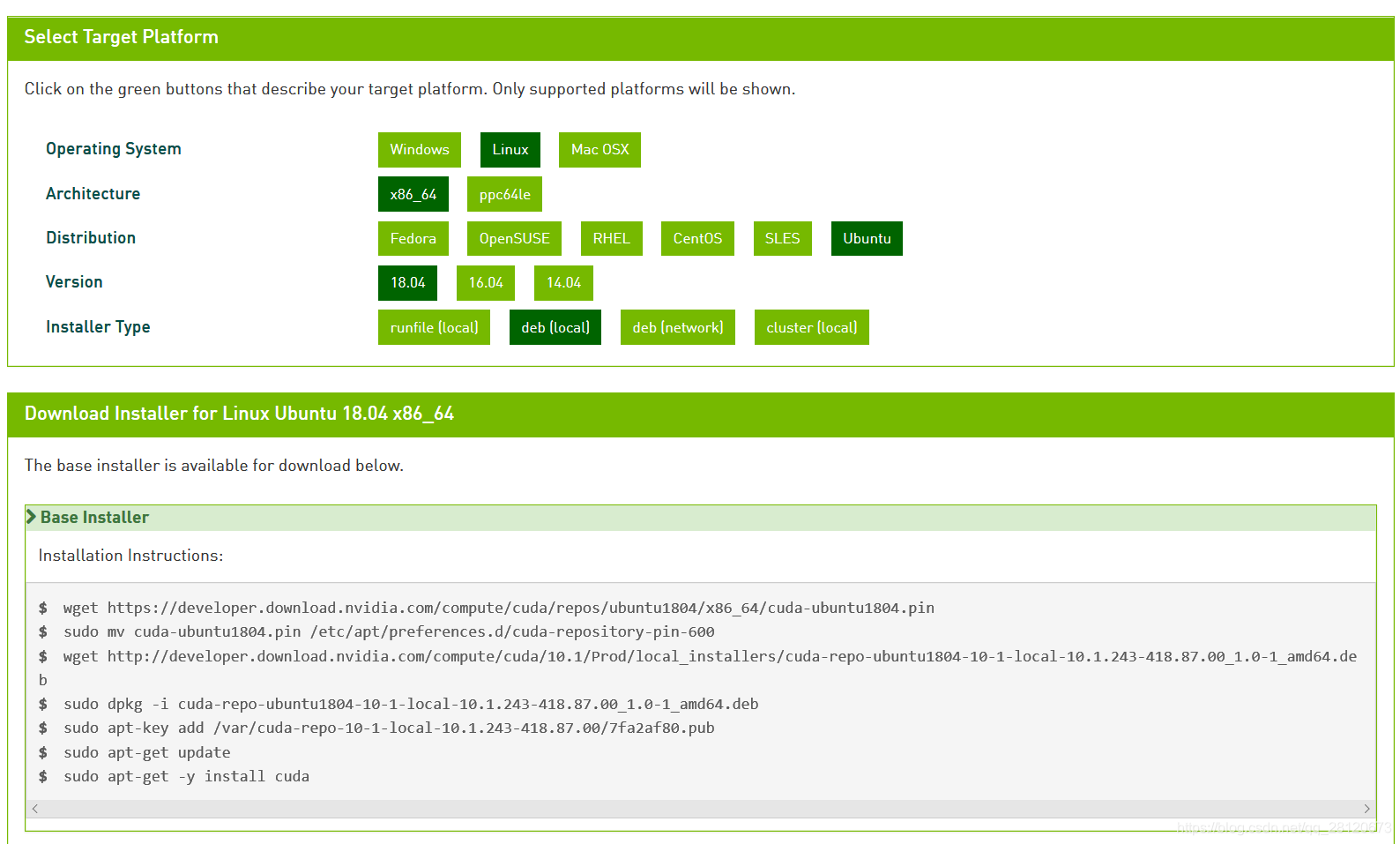Select the deb (local) installer type
The width and height of the screenshot is (1400, 844).
(x=555, y=327)
